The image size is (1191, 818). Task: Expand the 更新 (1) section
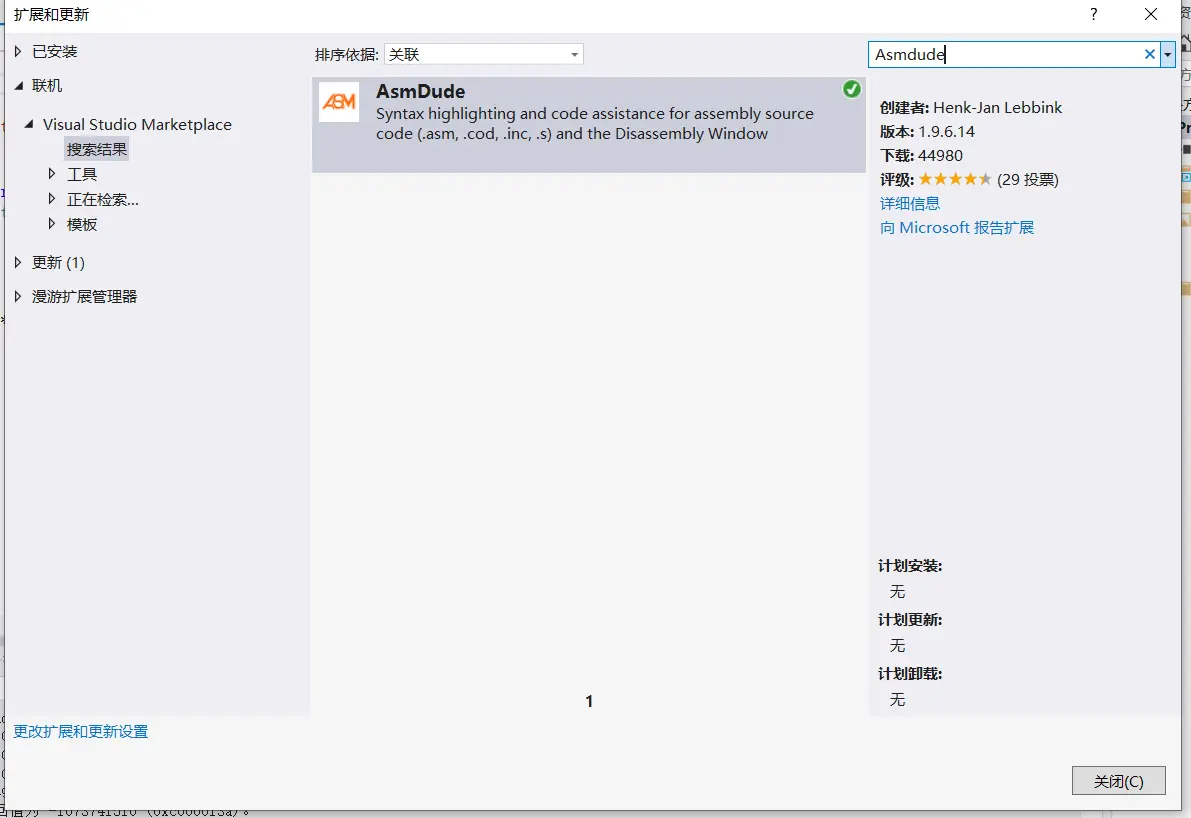pos(17,262)
